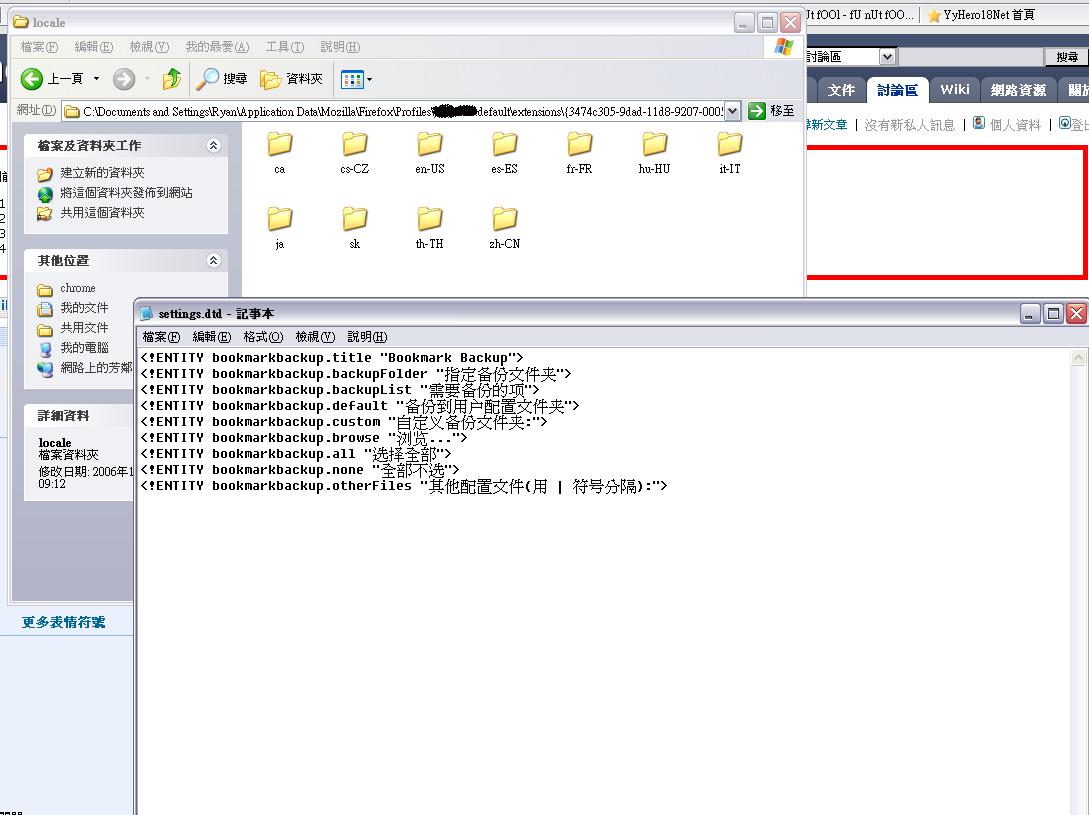1089x815 pixels.
Task: Open Notepad Help menu
Action: tap(367, 337)
